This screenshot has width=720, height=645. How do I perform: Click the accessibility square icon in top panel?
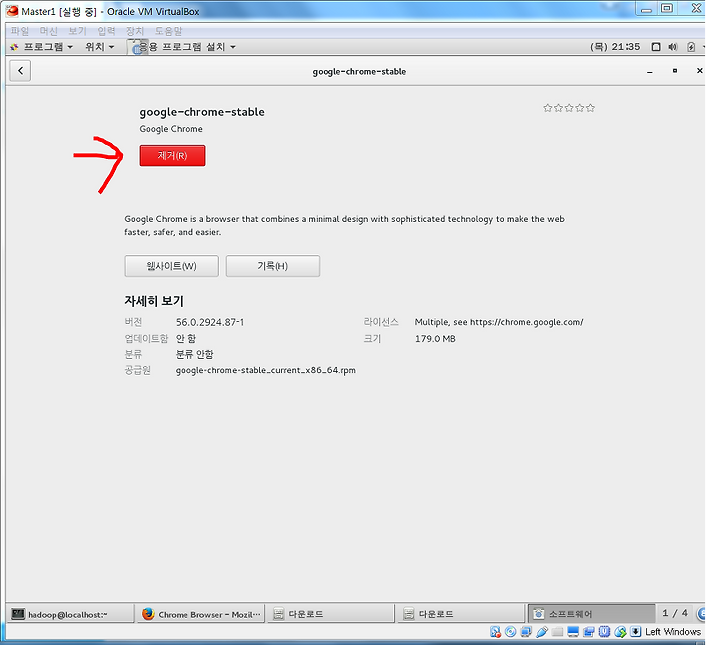[x=656, y=47]
